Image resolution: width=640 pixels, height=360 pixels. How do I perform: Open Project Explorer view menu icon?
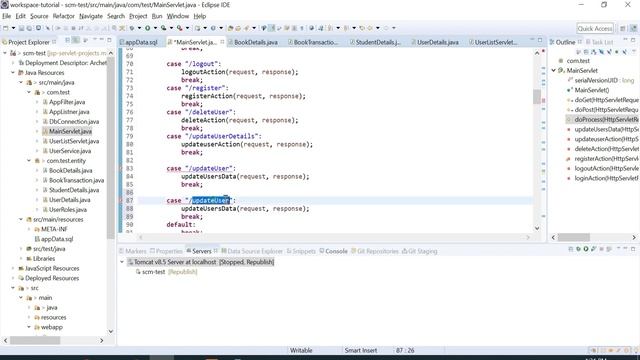point(95,39)
